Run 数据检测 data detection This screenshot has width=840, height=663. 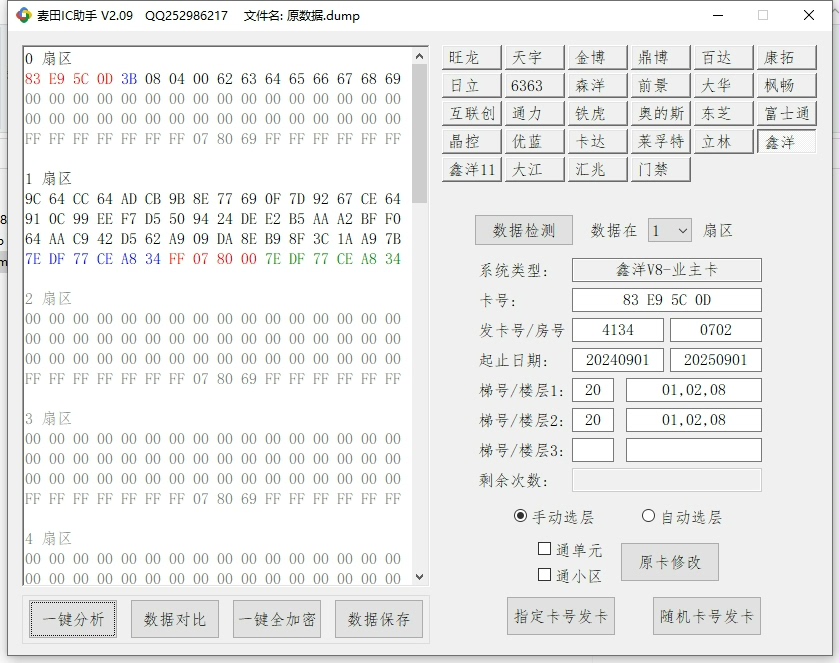click(524, 230)
